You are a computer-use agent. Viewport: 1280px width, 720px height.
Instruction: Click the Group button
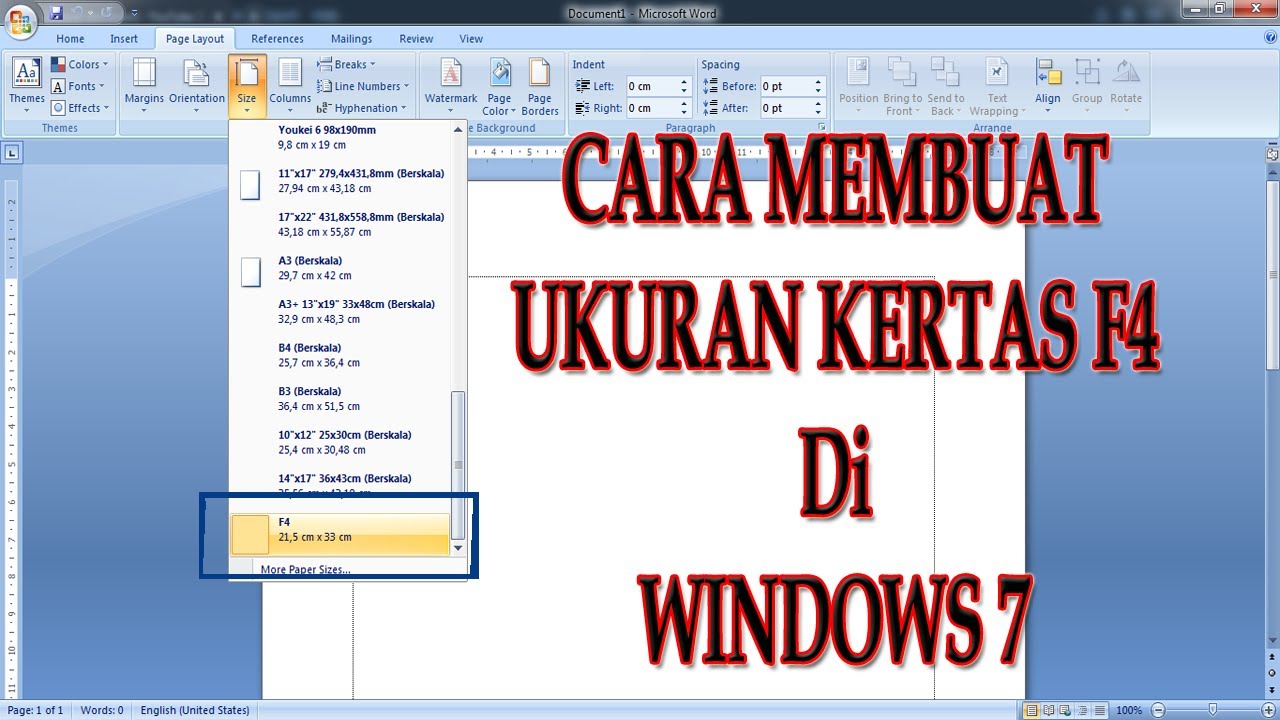pos(1087,86)
